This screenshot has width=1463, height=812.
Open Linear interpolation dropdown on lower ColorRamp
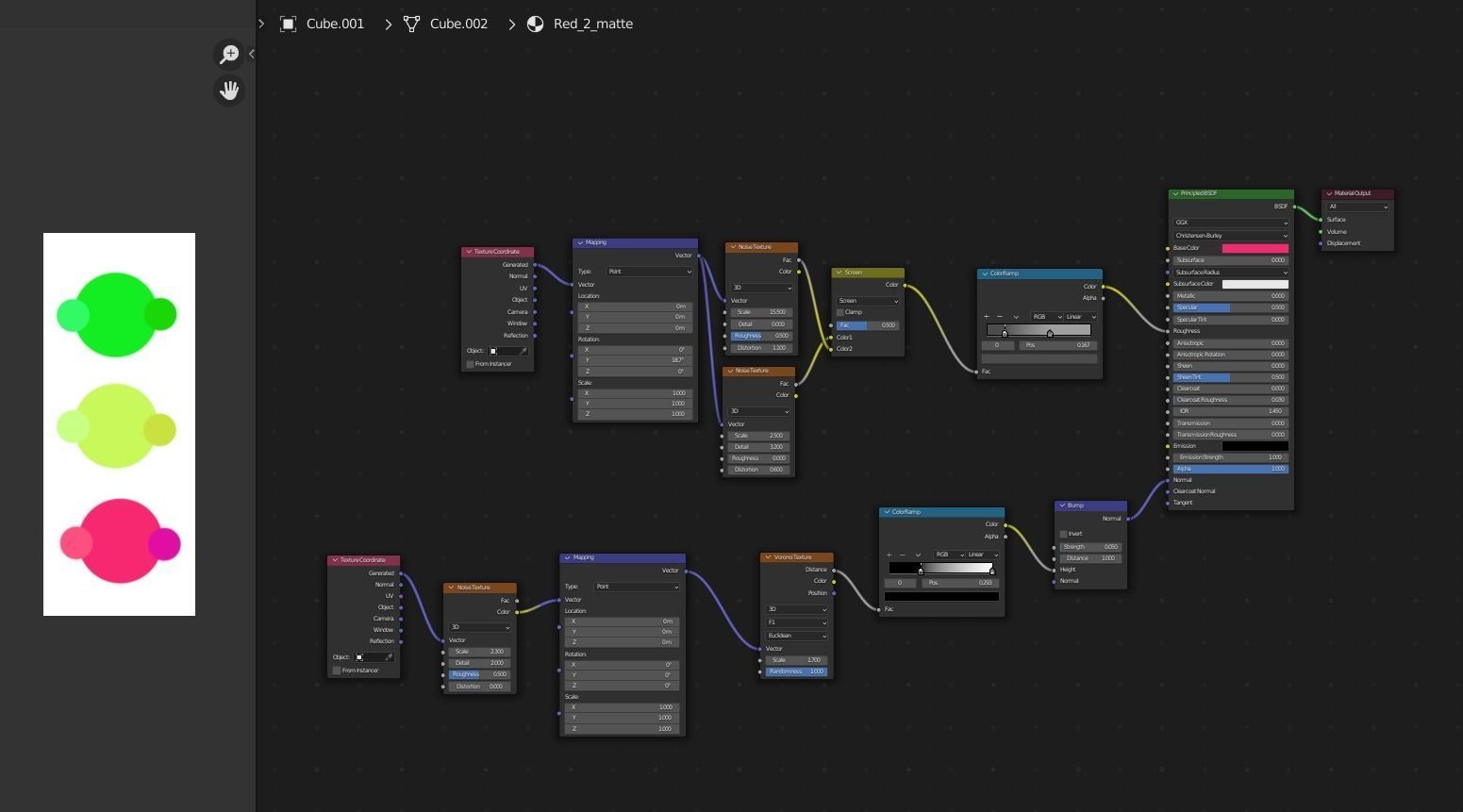[x=983, y=555]
